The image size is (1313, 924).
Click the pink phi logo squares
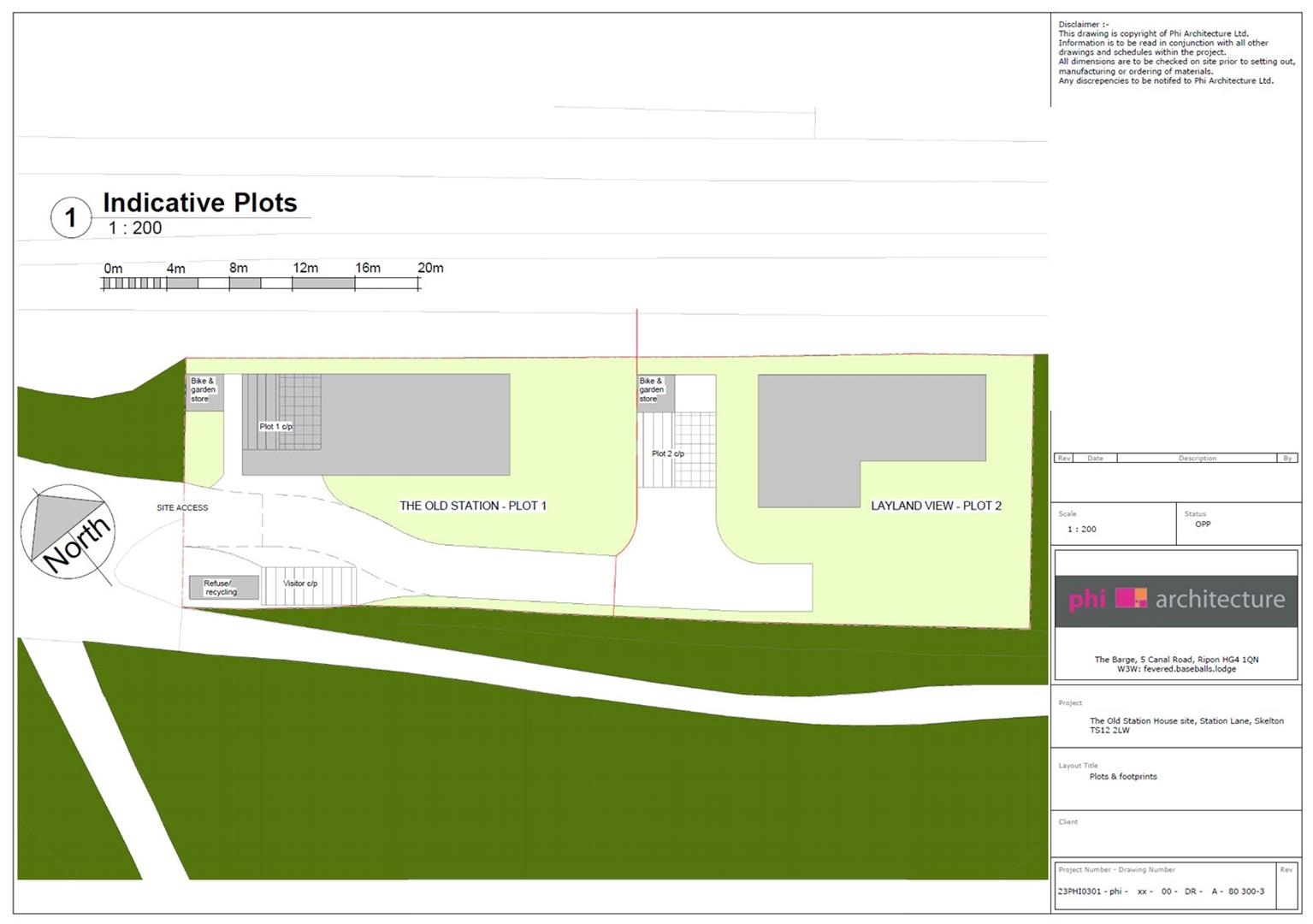(x=1131, y=598)
